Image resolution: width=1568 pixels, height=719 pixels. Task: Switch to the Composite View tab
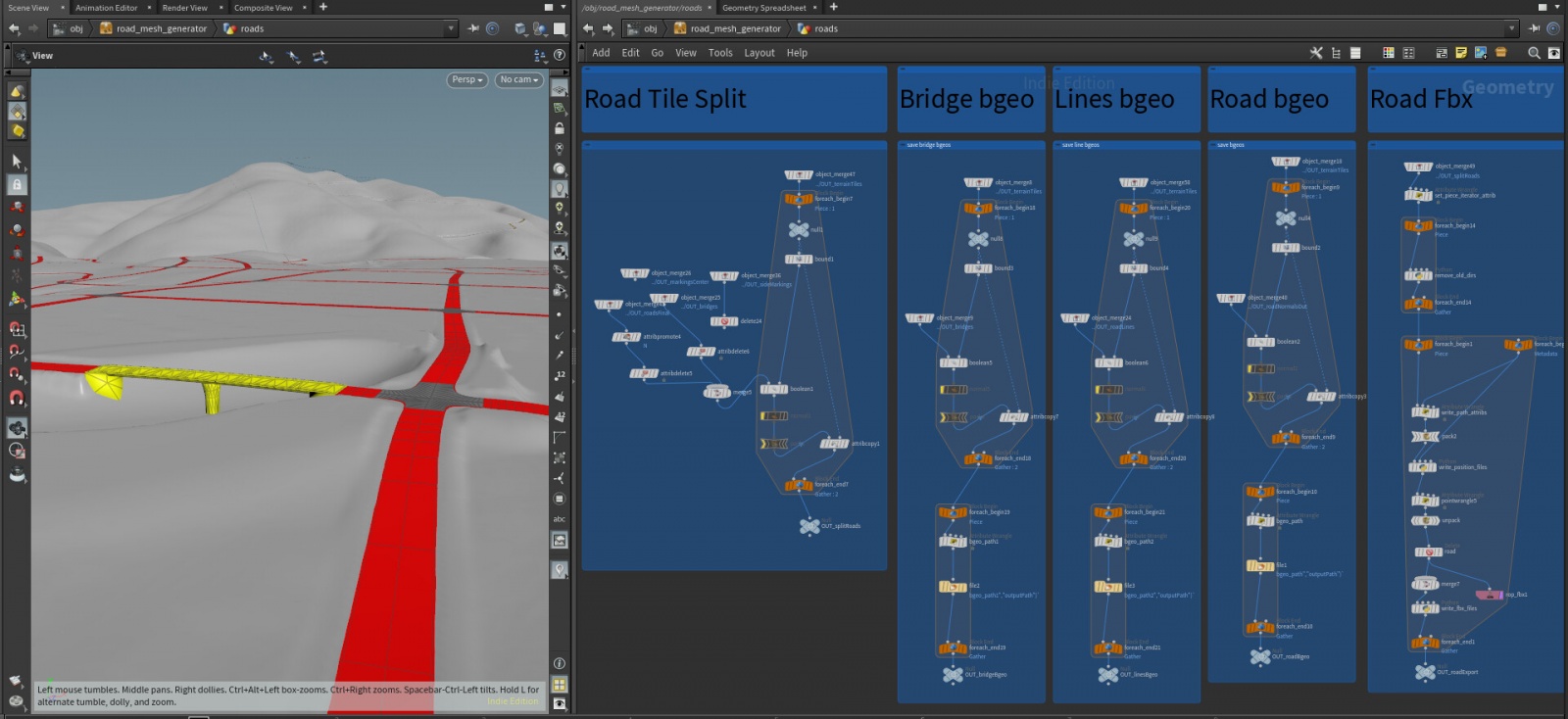pyautogui.click(x=263, y=7)
